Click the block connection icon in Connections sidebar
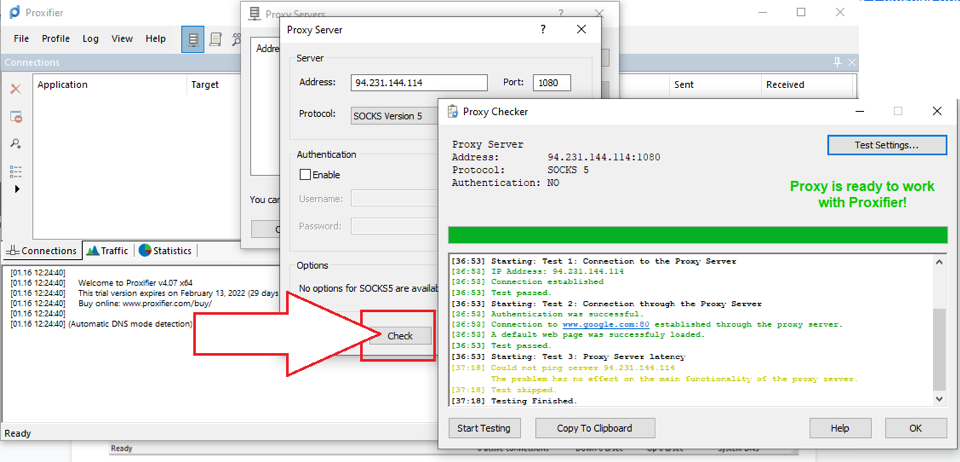The image size is (960, 462). pos(16,117)
